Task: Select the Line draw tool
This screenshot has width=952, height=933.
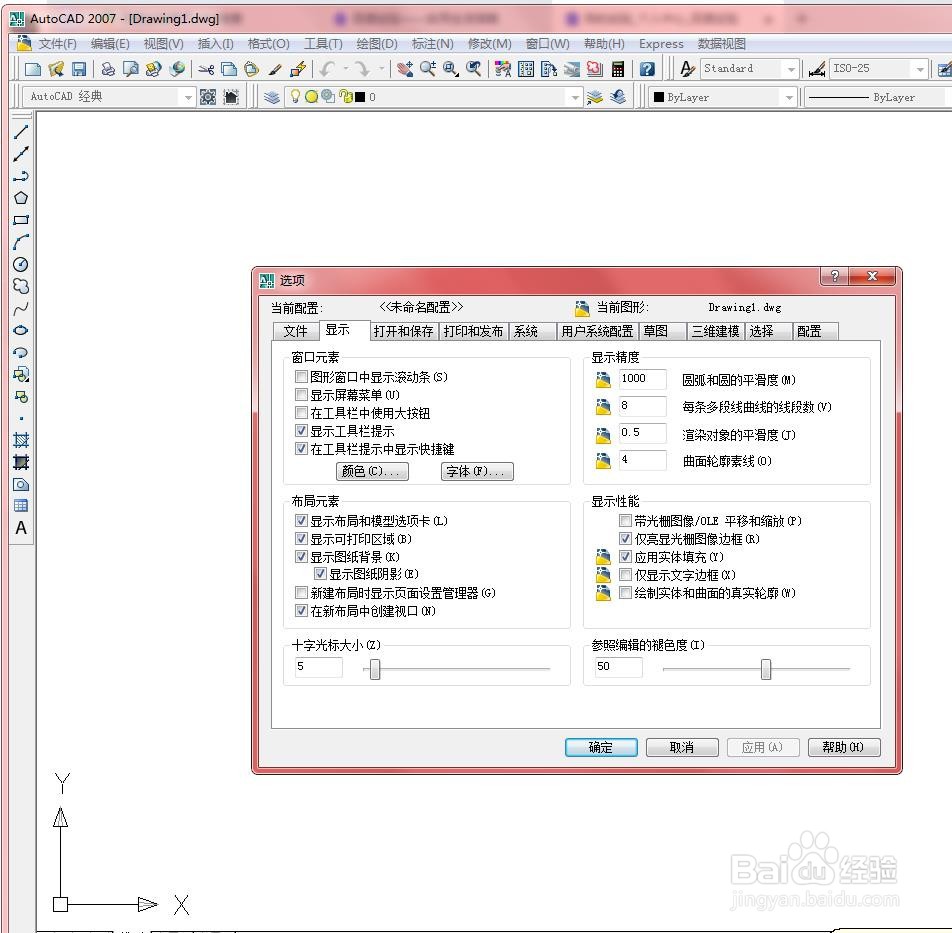Action: coord(21,132)
